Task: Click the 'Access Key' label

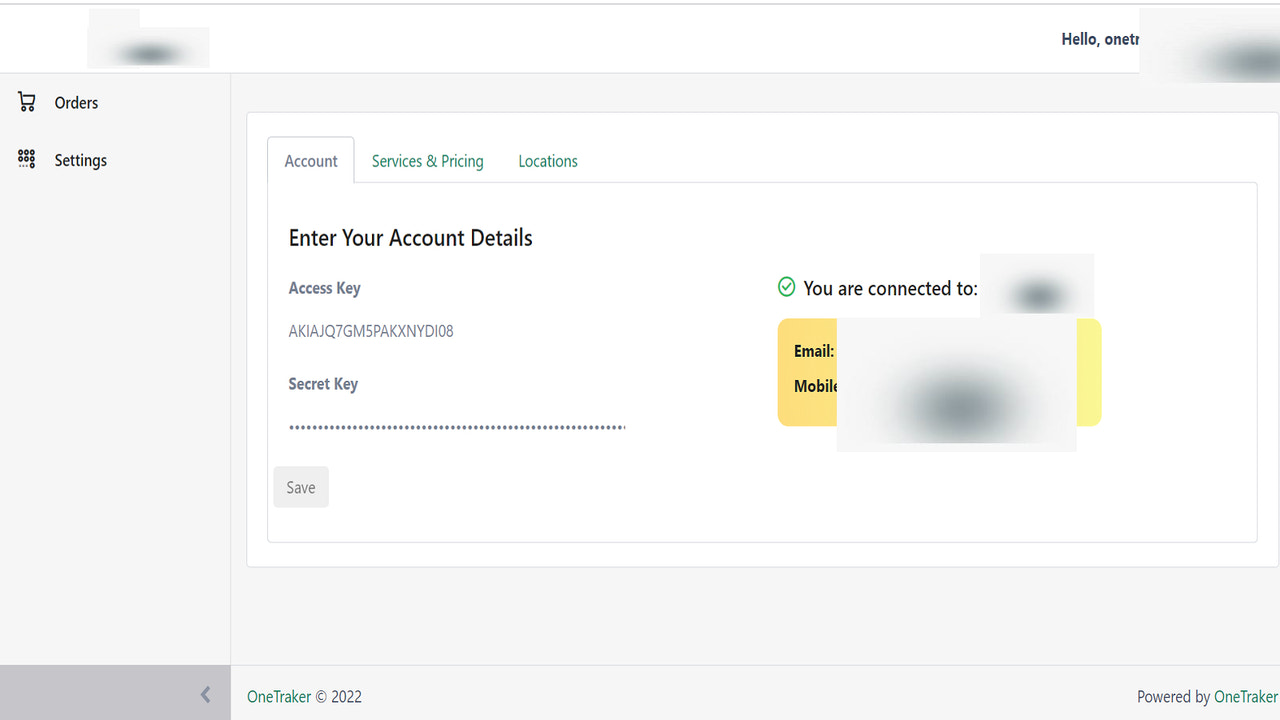Action: click(x=324, y=288)
